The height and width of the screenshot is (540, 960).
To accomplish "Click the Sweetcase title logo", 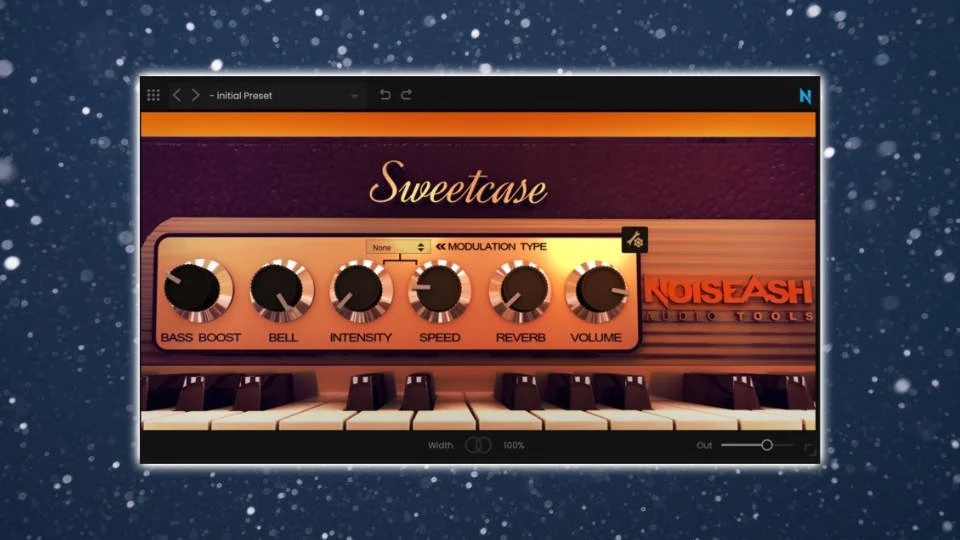I will [x=458, y=183].
